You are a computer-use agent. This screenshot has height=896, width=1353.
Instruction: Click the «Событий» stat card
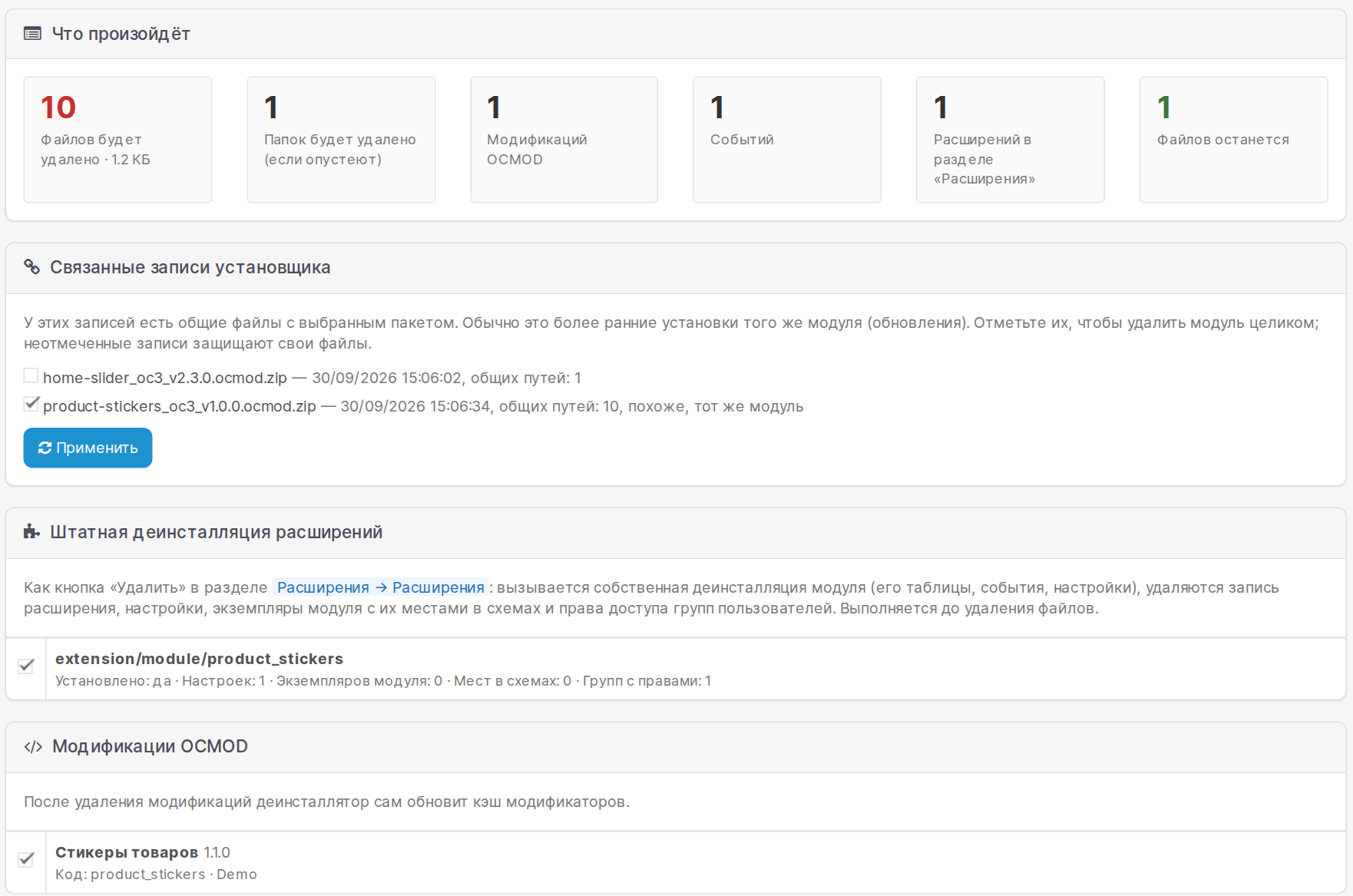pyautogui.click(x=787, y=140)
